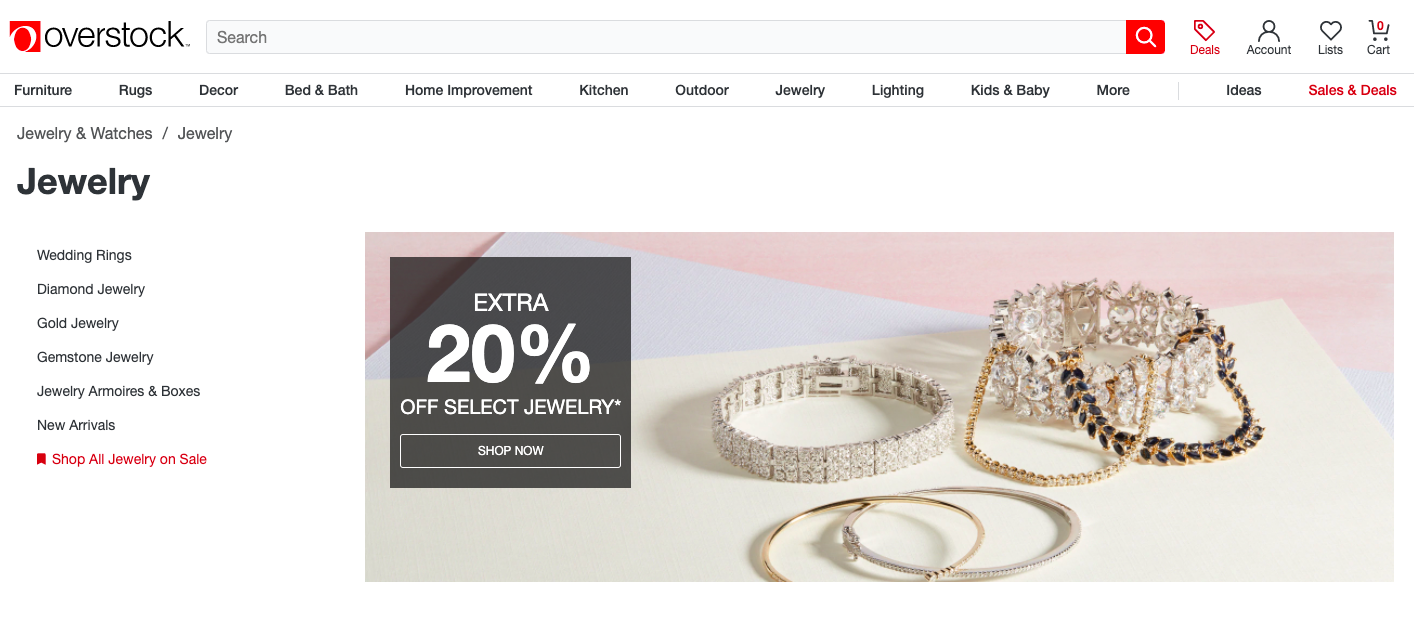Focus the Search input field

666,37
